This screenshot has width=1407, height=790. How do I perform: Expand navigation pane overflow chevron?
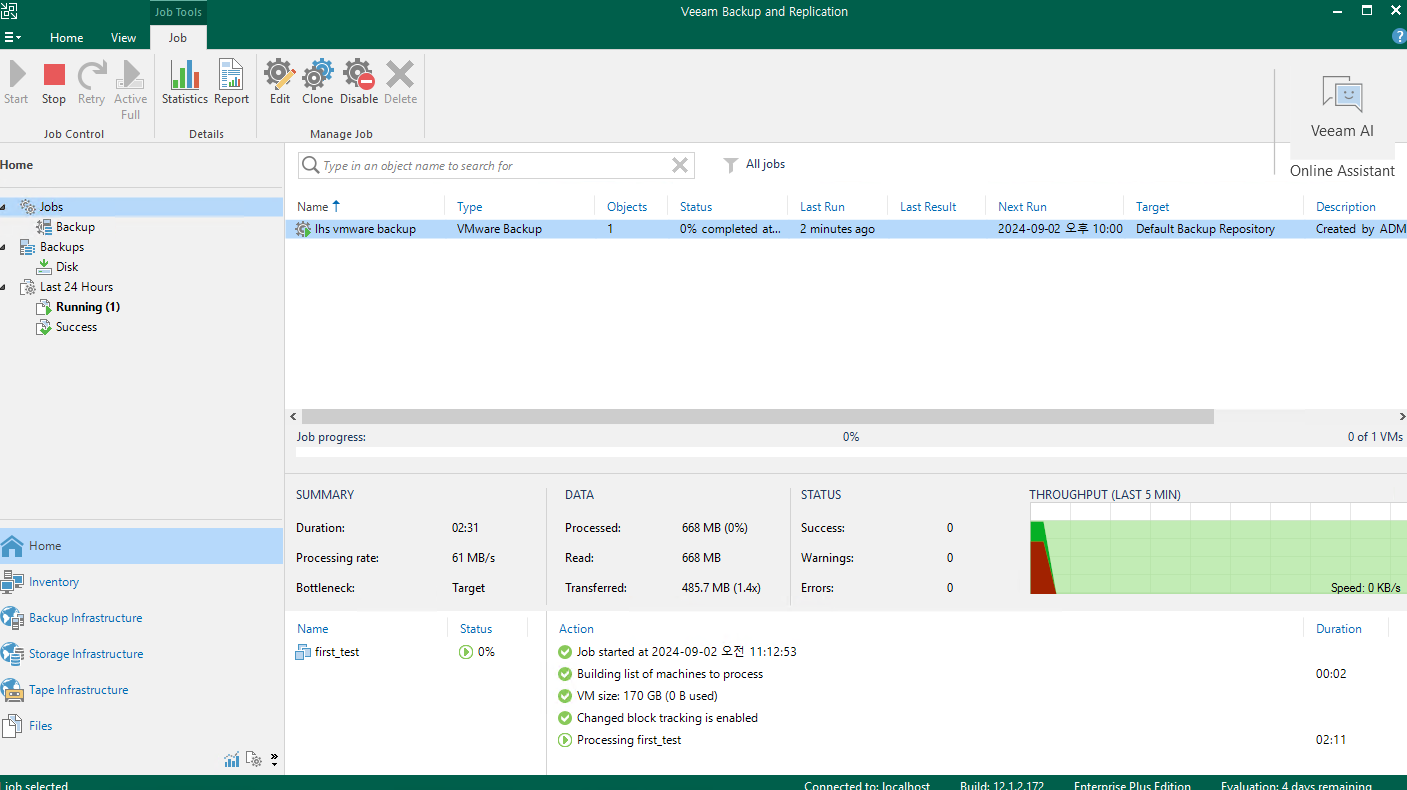coord(274,759)
